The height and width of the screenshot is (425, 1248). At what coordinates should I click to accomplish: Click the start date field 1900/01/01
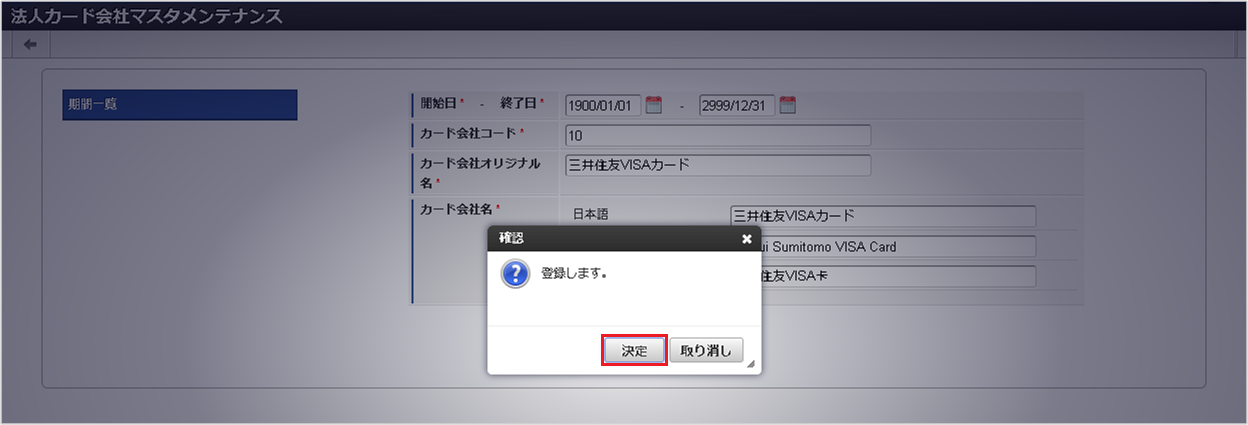[603, 105]
